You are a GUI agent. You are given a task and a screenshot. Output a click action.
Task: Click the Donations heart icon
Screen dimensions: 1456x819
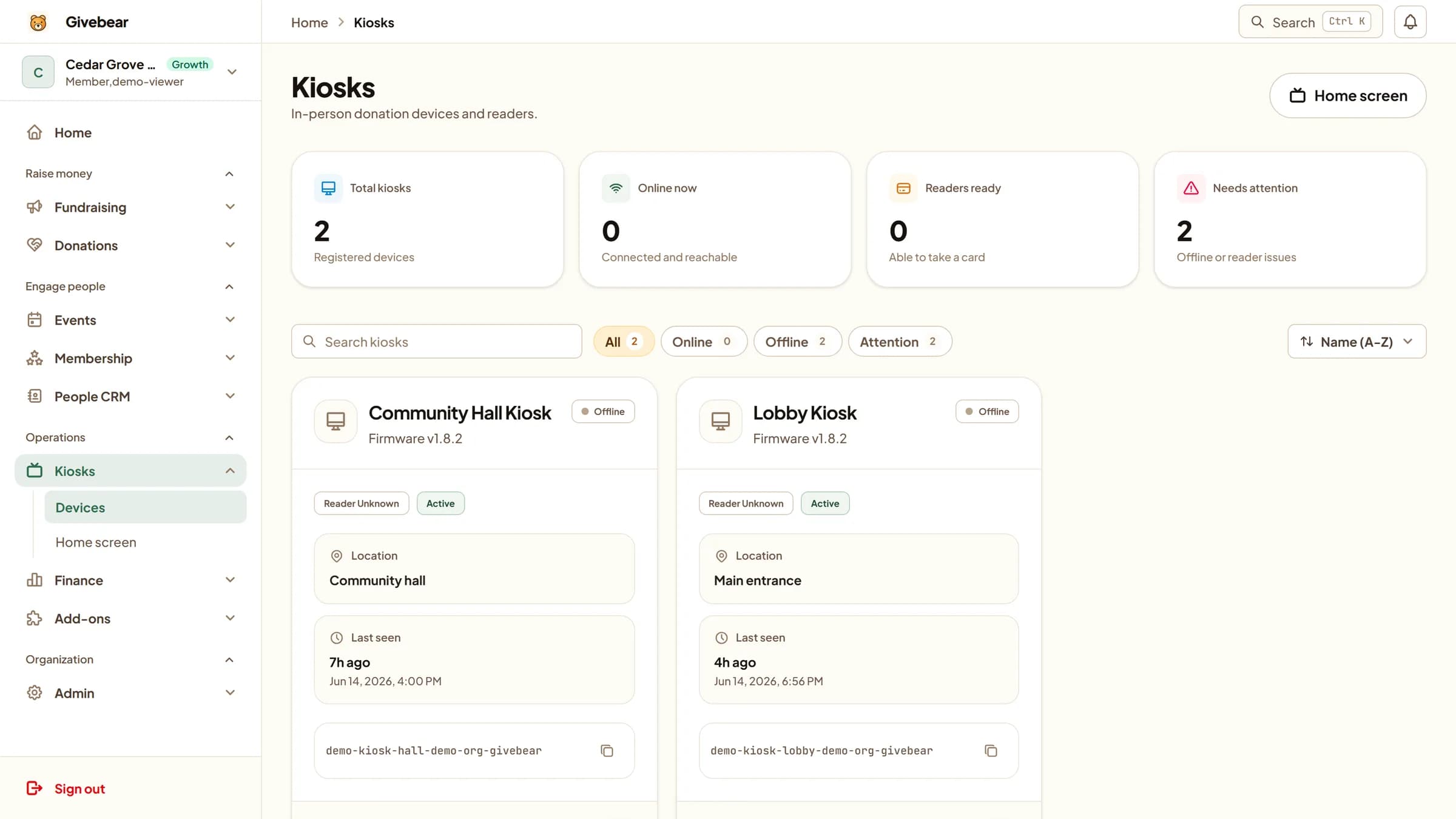pos(35,245)
